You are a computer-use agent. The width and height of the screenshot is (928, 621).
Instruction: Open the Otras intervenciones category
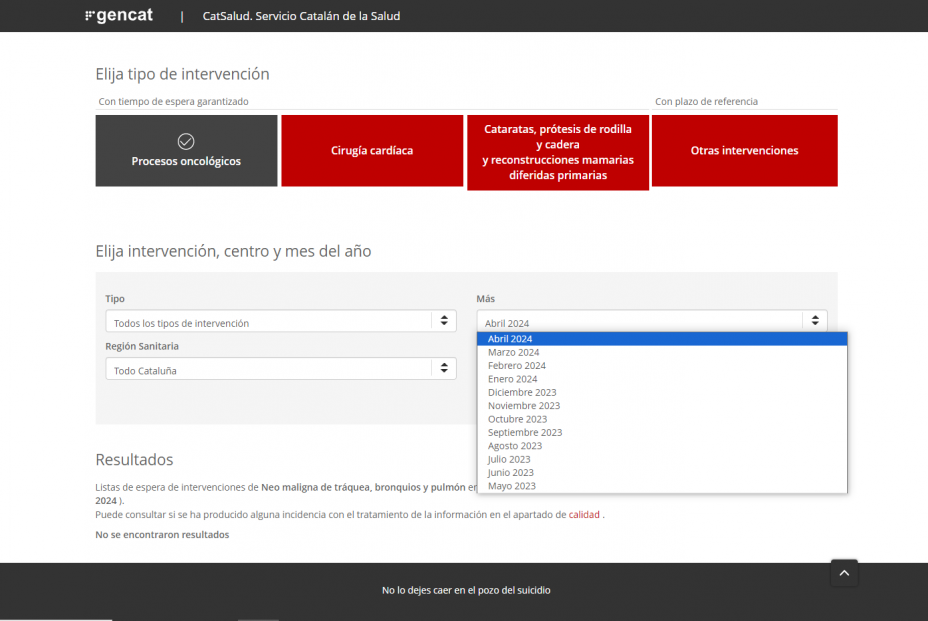744,151
